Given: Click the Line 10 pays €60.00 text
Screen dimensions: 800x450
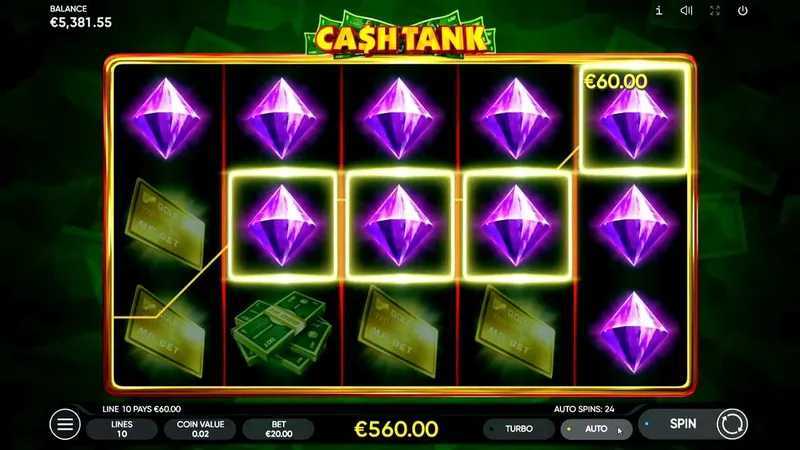Looking at the screenshot, I should (x=141, y=409).
